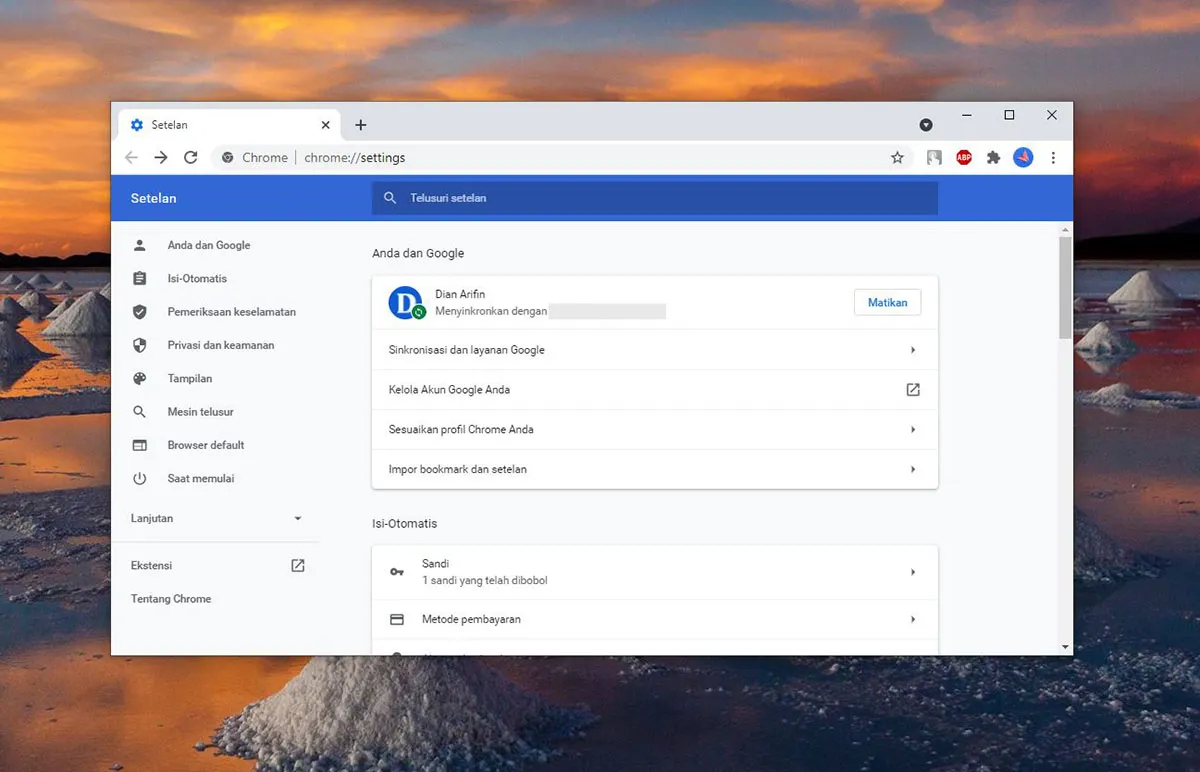Open Kelola Akun Google Anda link
This screenshot has height=772, width=1200.
[654, 390]
